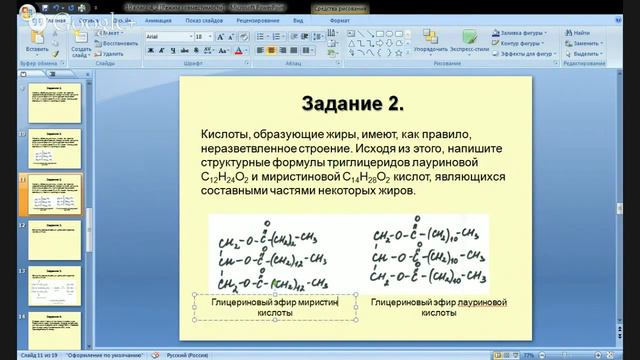Insert a text box shape from the gallery
The width and height of the screenshot is (640, 360).
[351, 34]
